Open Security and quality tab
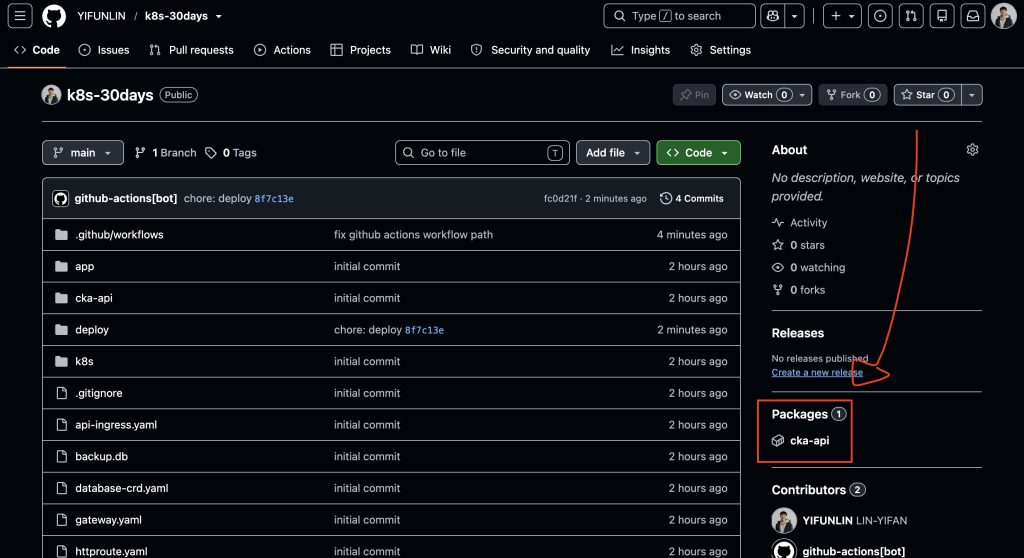The height and width of the screenshot is (558, 1024). tap(530, 50)
